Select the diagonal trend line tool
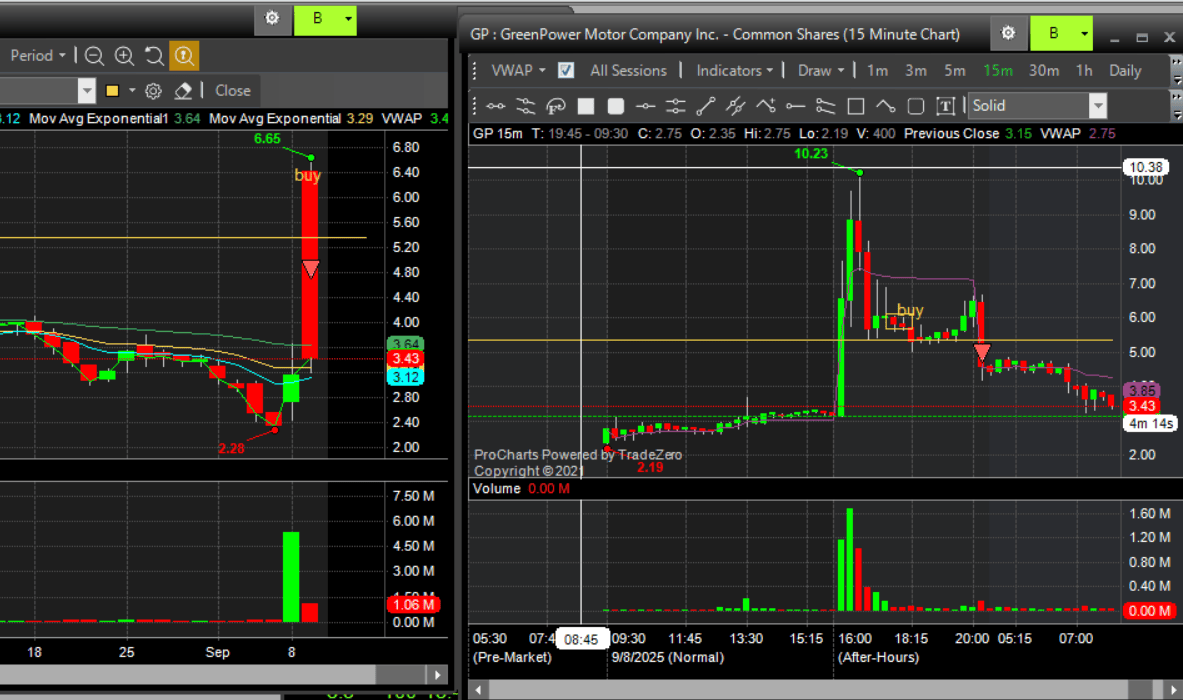The height and width of the screenshot is (700, 1183). 705,106
